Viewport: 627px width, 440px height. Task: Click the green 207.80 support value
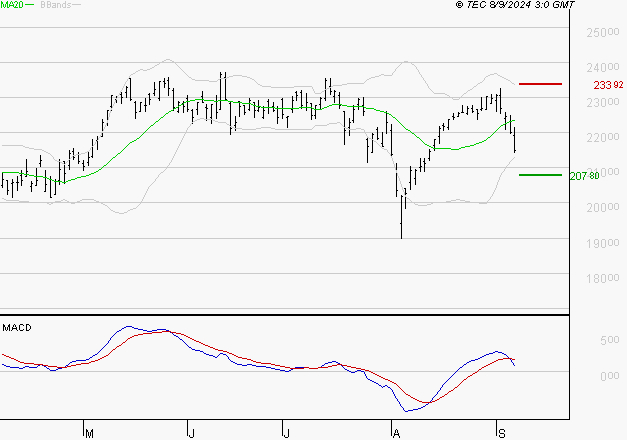pyautogui.click(x=584, y=176)
